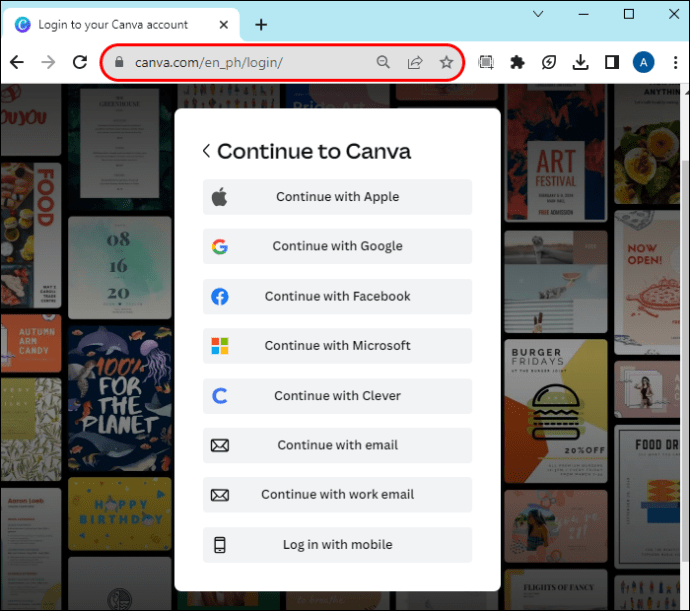Select Continue with work email
Viewport: 690px width, 611px height.
pyautogui.click(x=338, y=495)
